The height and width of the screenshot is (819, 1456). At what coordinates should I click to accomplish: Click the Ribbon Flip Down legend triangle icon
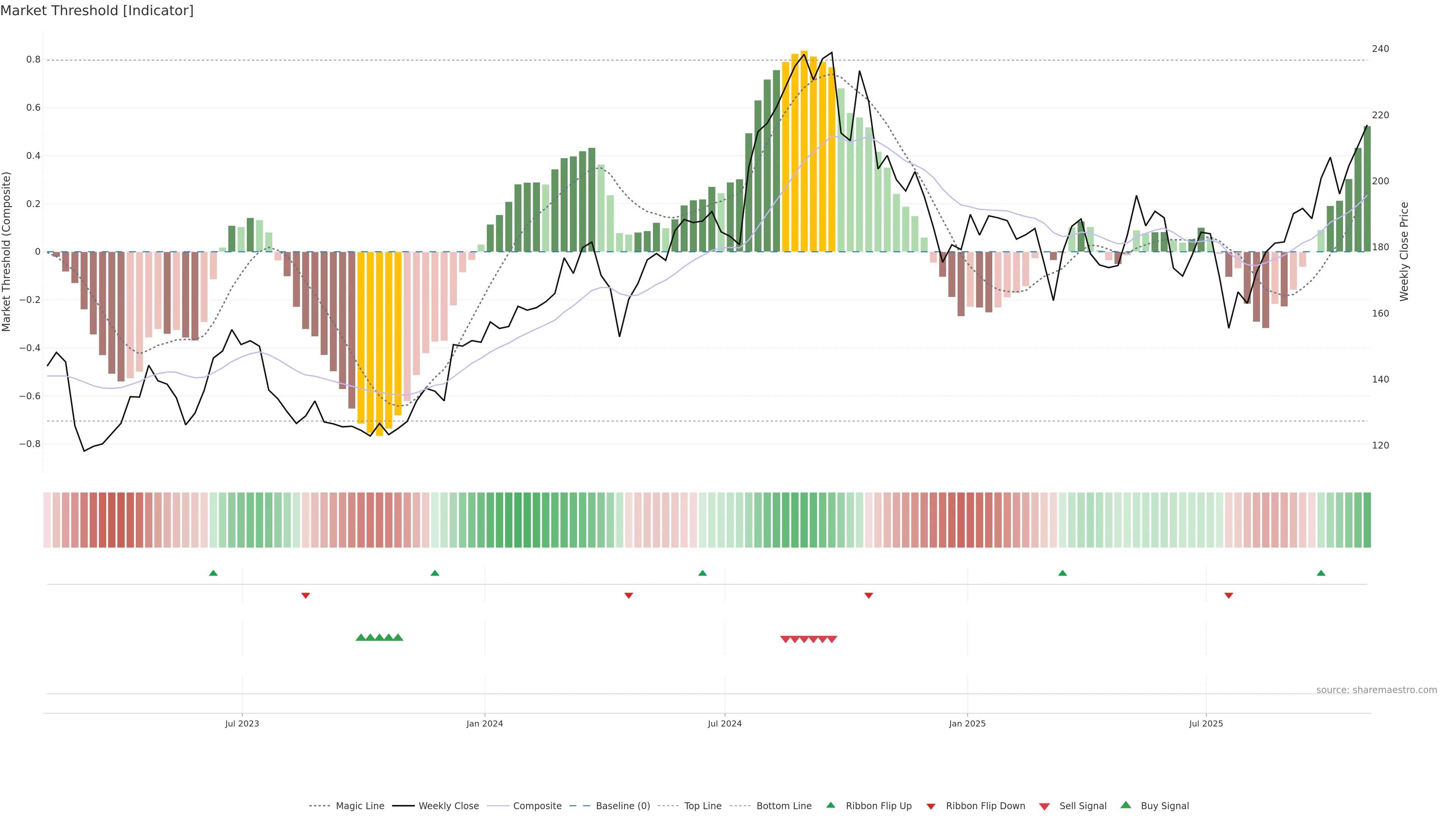pyautogui.click(x=931, y=806)
